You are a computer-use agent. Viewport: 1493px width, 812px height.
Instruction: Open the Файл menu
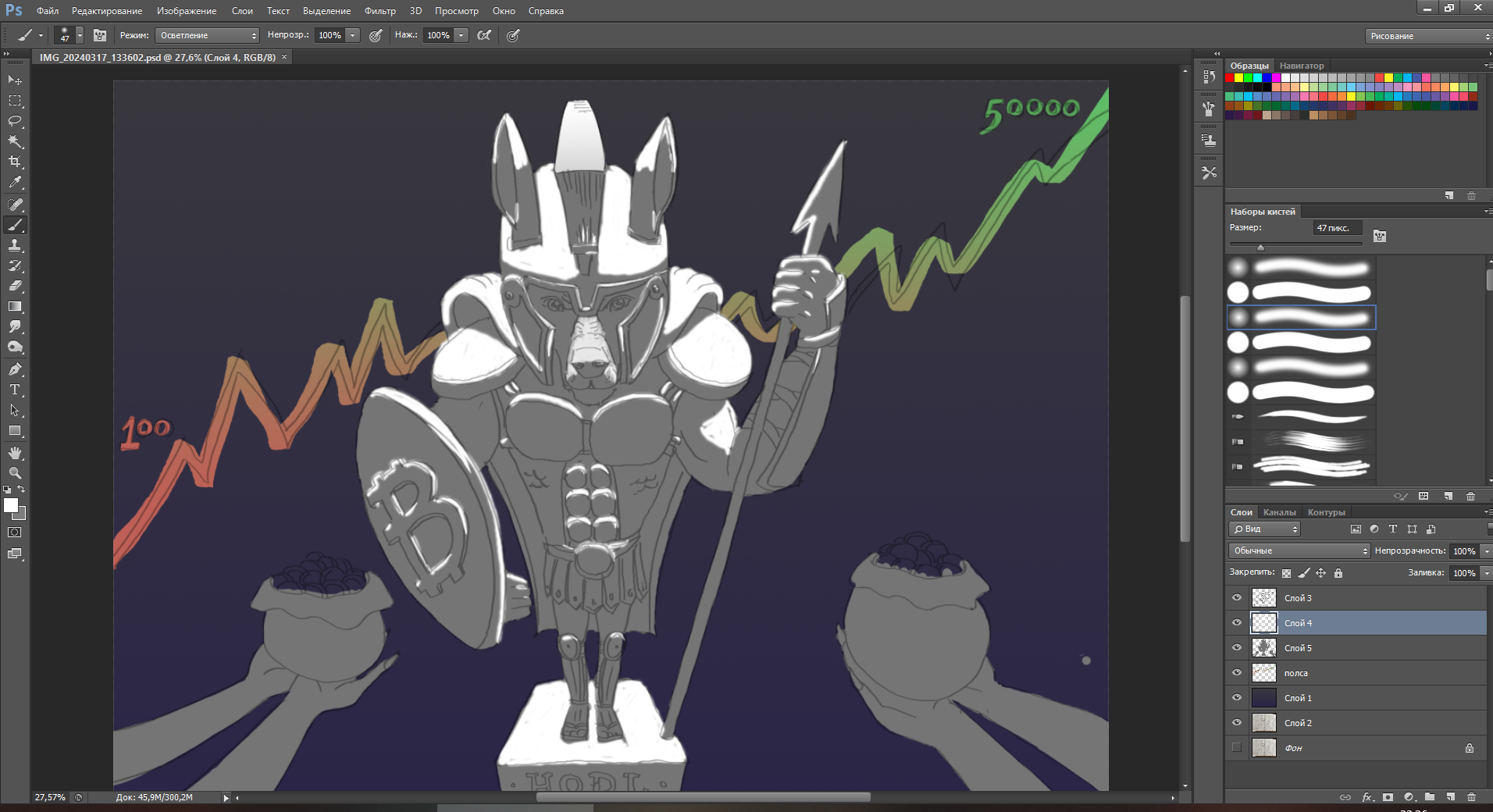48,11
